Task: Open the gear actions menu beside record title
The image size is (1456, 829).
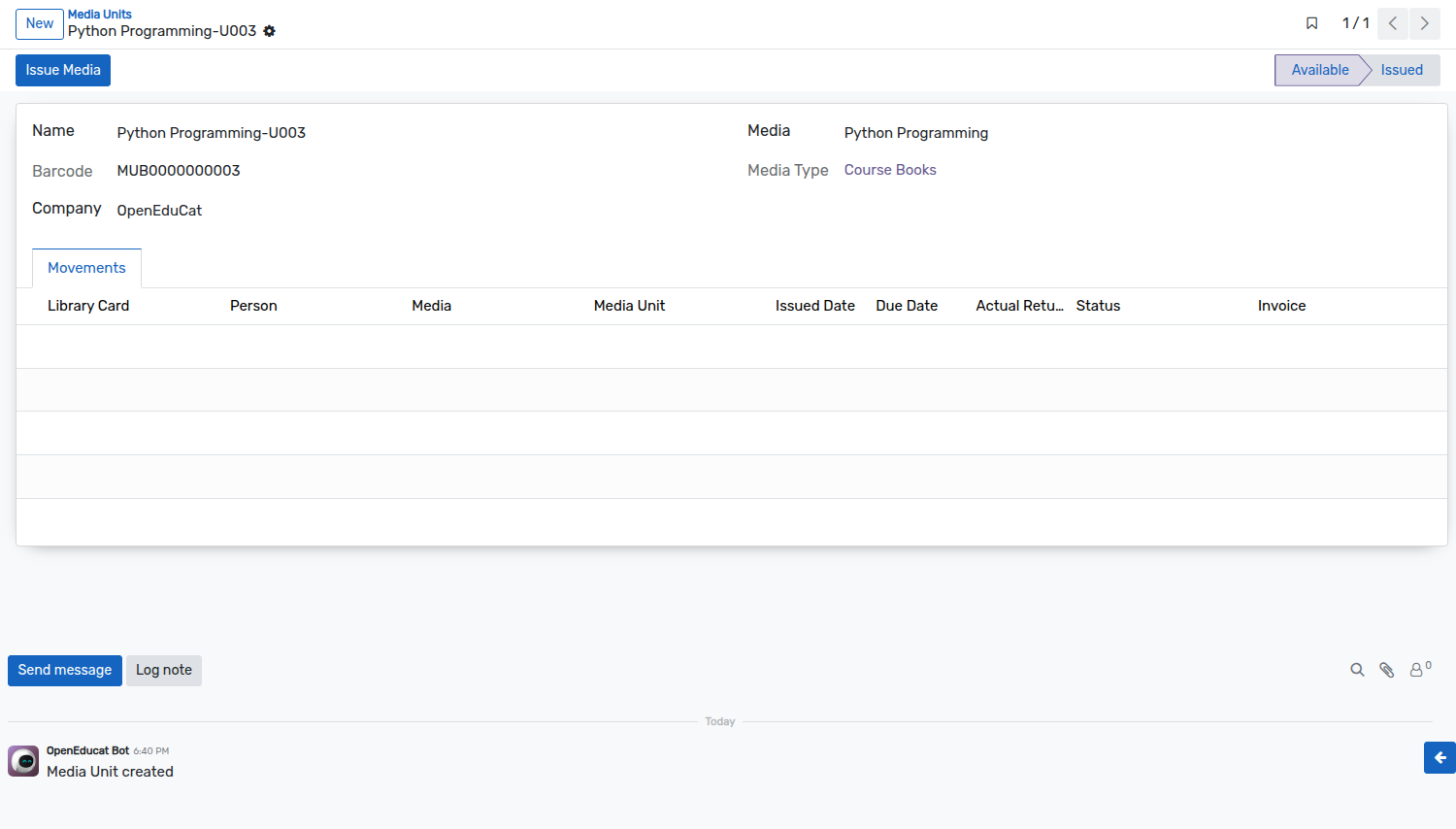Action: tap(270, 31)
